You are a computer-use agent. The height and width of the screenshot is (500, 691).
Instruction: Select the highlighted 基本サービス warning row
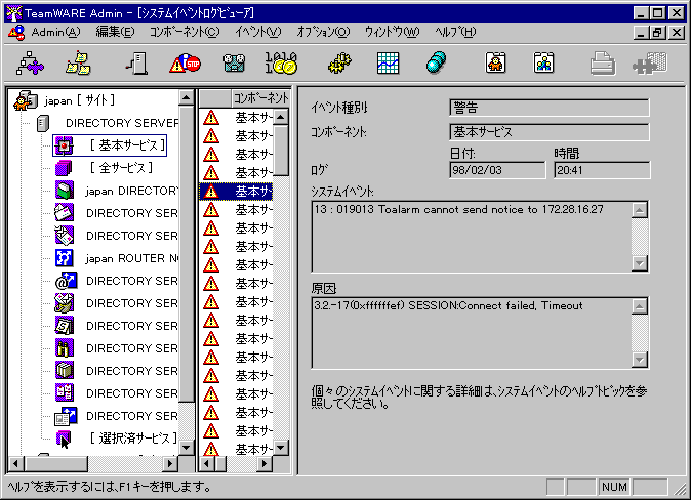coord(236,192)
